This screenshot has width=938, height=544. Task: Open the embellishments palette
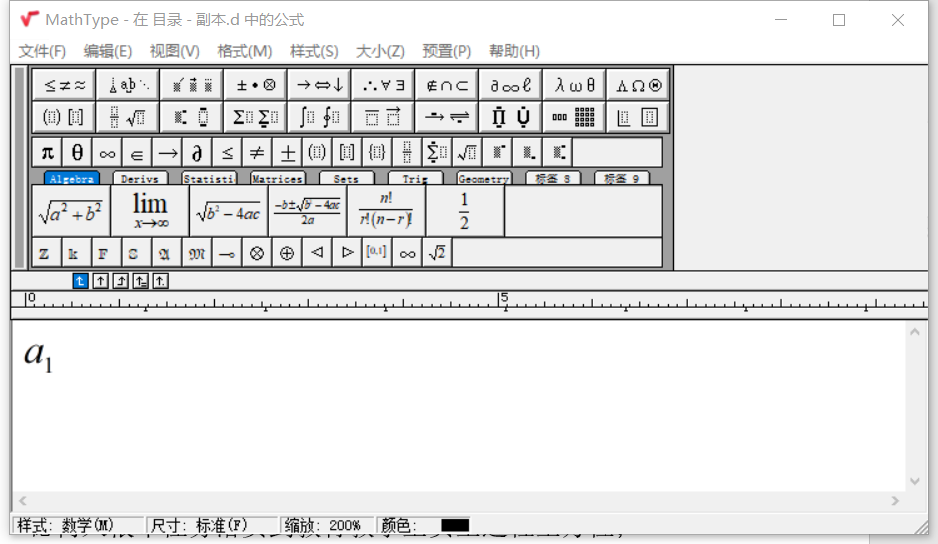tap(192, 86)
